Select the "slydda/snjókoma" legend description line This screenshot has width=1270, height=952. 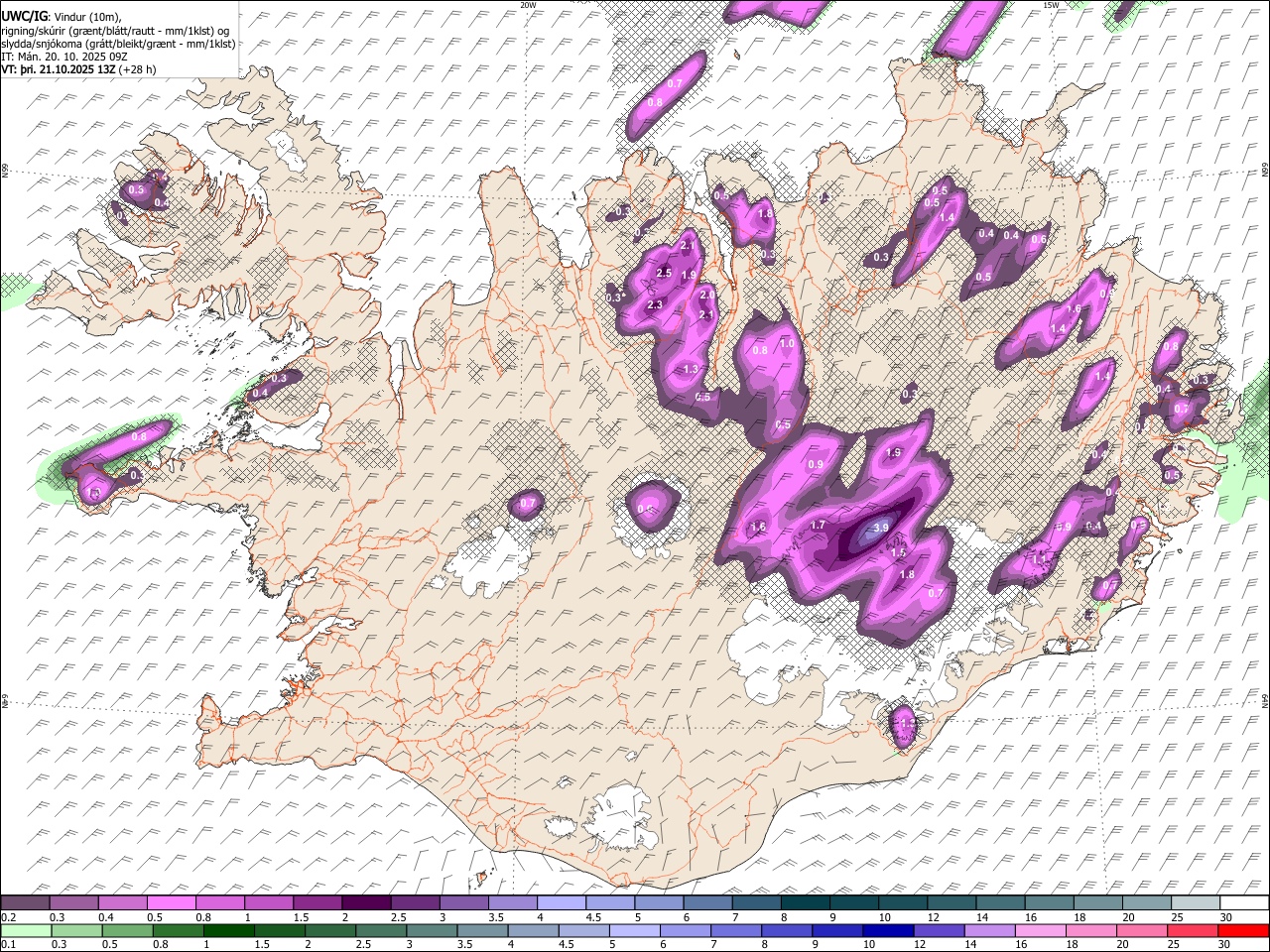click(118, 44)
